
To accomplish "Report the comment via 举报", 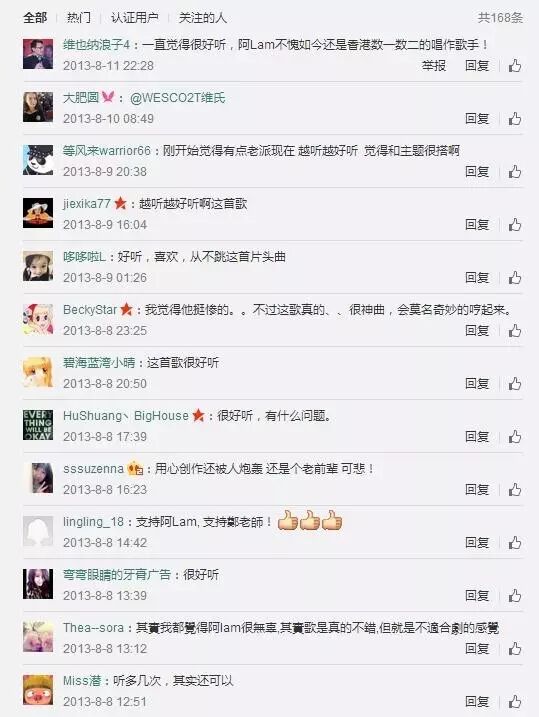I will point(433,66).
